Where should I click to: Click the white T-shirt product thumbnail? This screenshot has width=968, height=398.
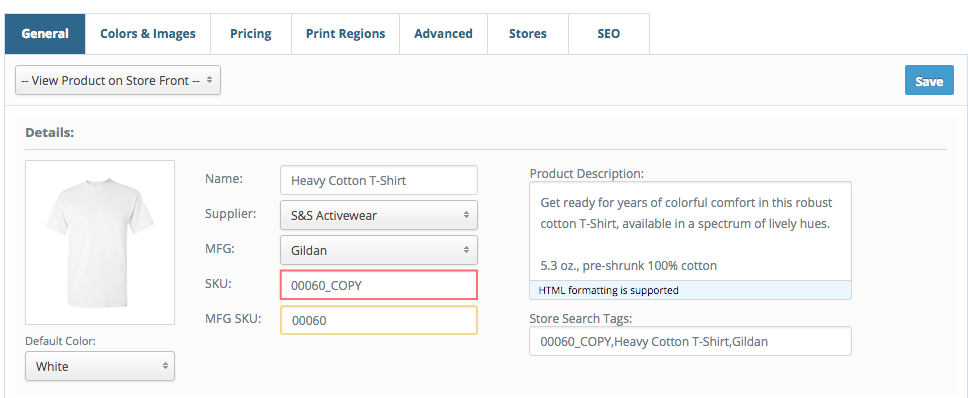(100, 243)
